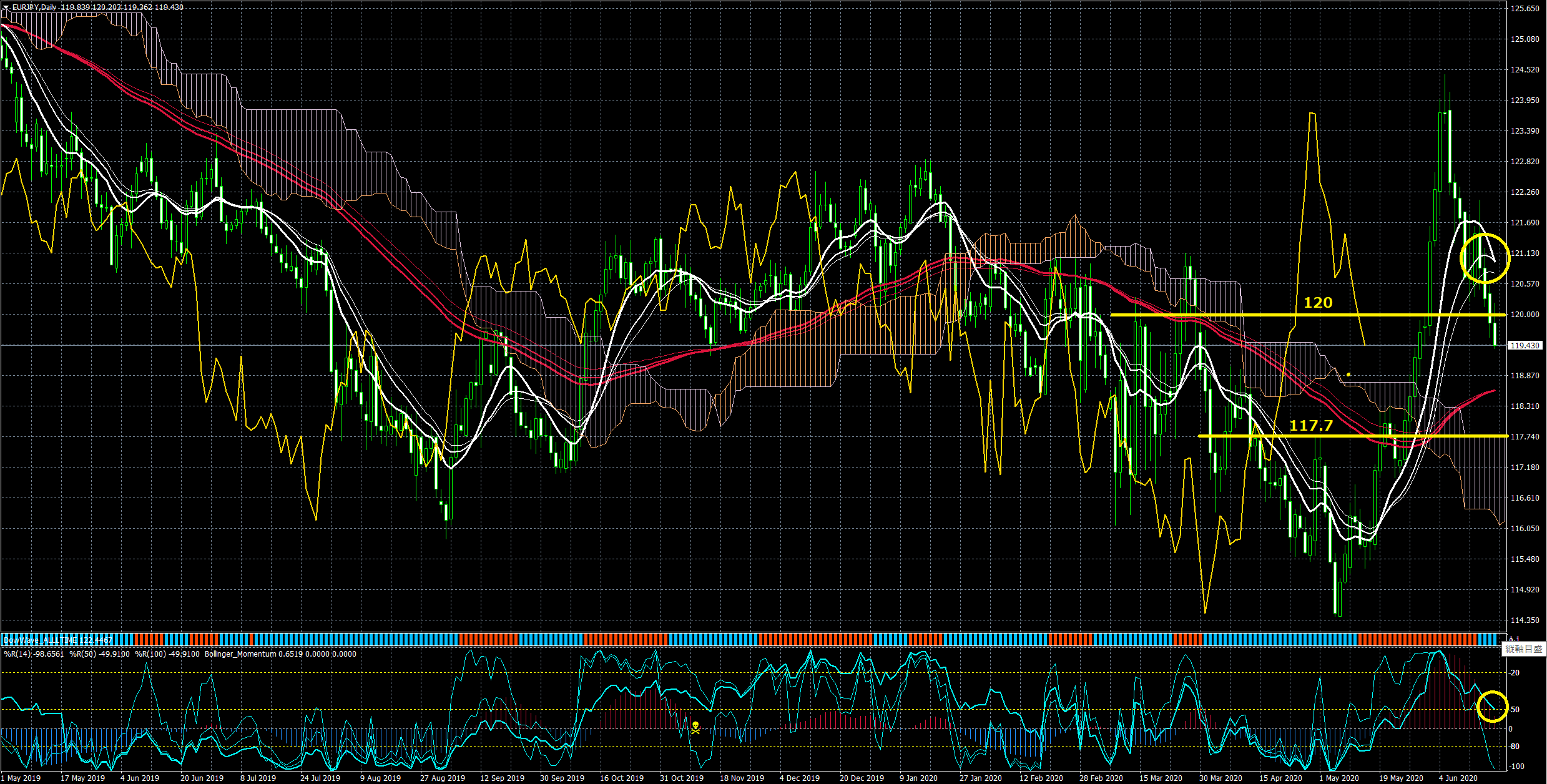This screenshot has height=784, width=1547.
Task: Click the skull marker in the indicator window
Action: [695, 727]
